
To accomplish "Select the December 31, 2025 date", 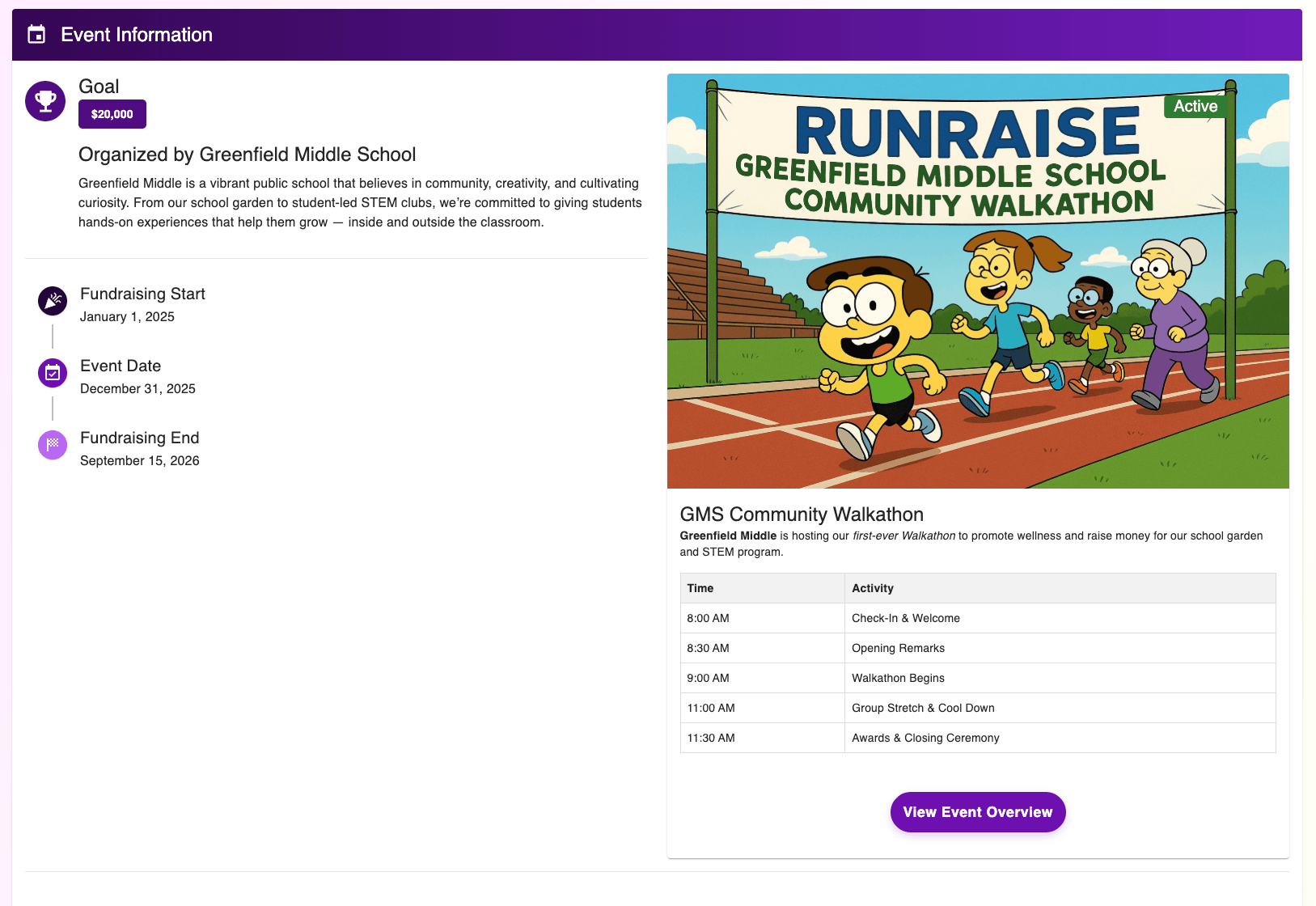I will pos(138,389).
